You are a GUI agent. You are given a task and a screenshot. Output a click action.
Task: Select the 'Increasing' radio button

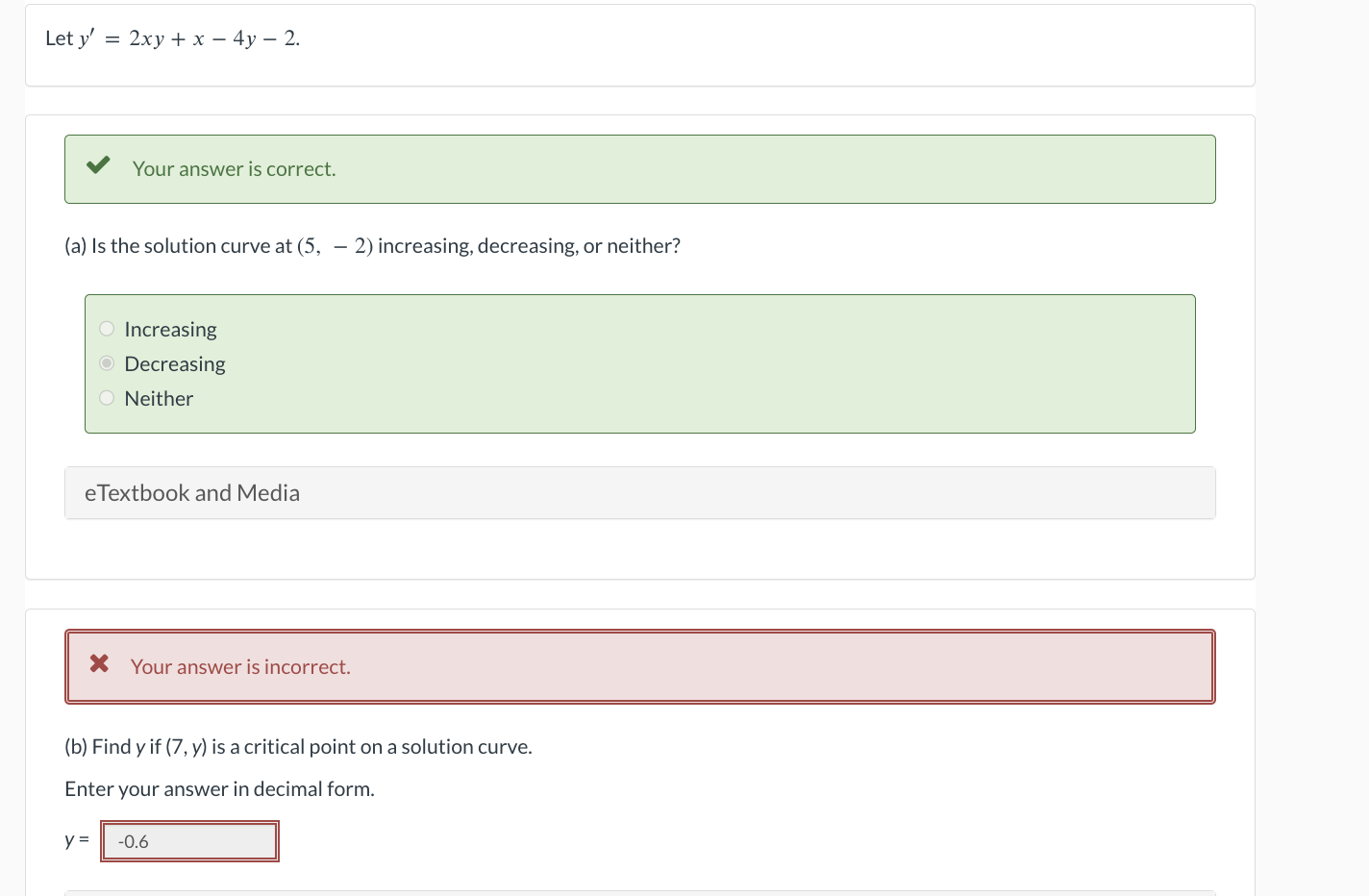[x=106, y=328]
